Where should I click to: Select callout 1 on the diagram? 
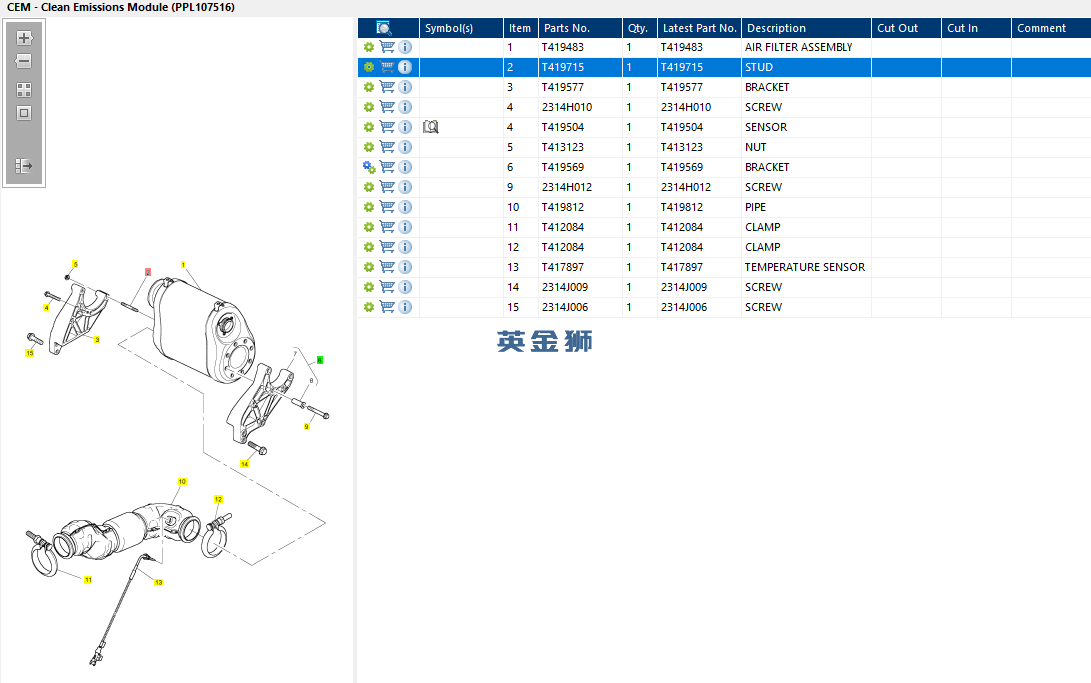click(183, 265)
